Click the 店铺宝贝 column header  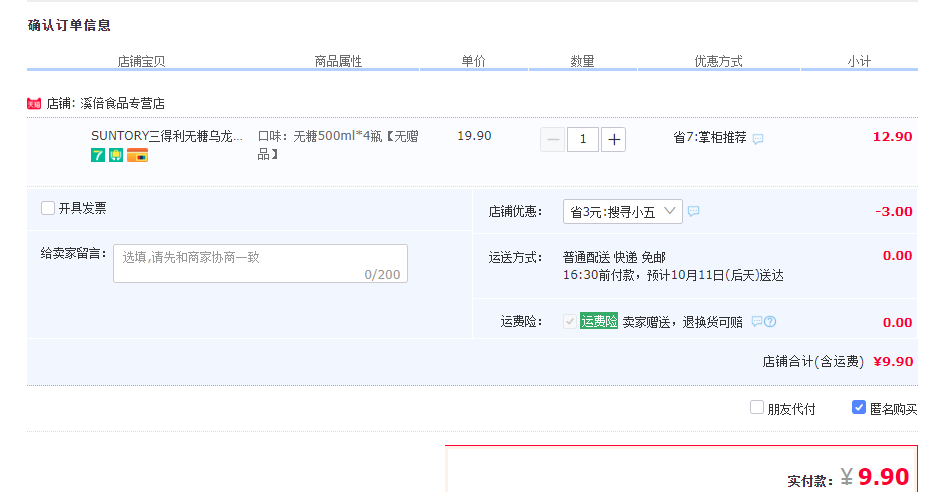tap(141, 61)
